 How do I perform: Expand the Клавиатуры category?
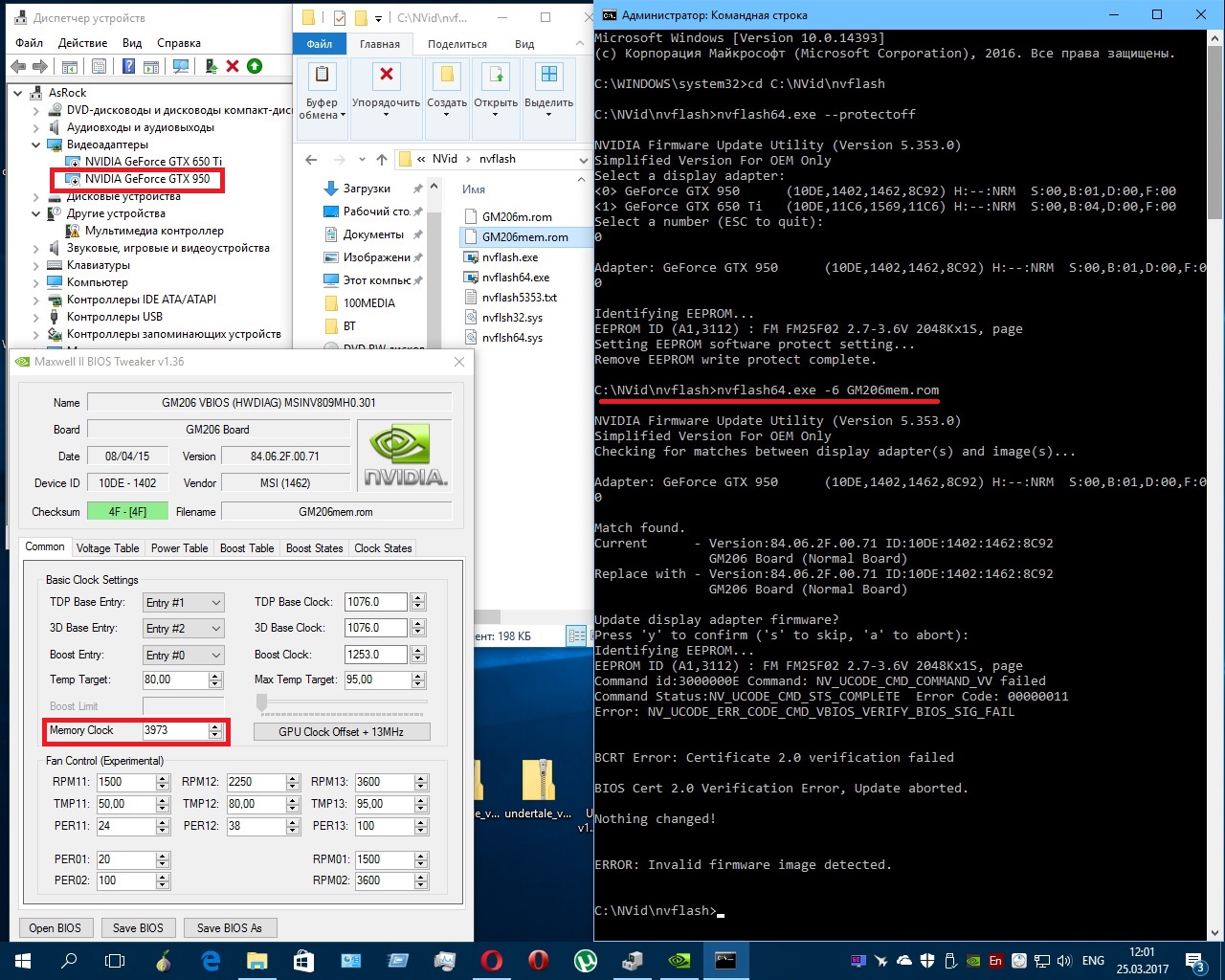[36, 265]
